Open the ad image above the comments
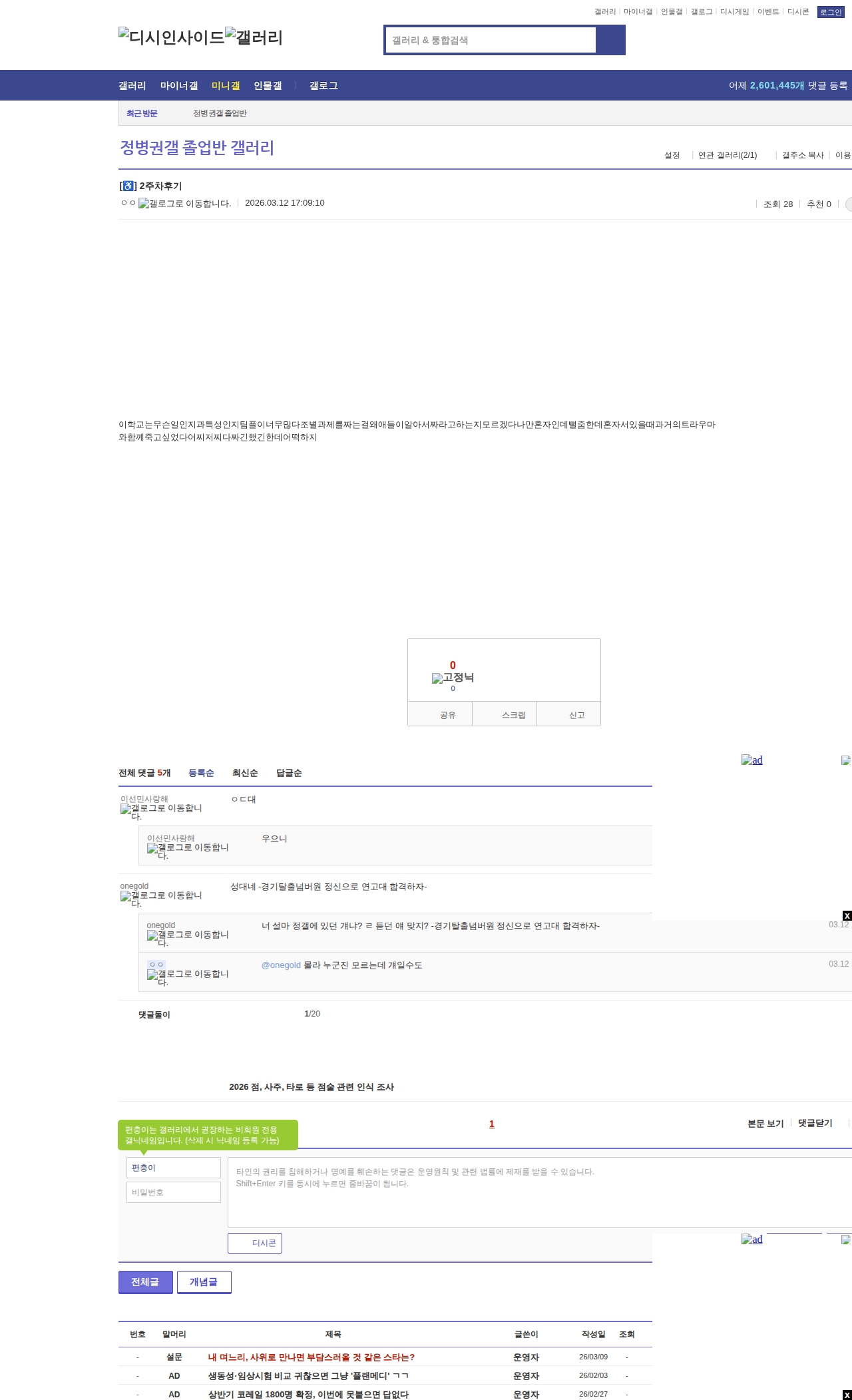This screenshot has height=1400, width=852. pos(752,760)
